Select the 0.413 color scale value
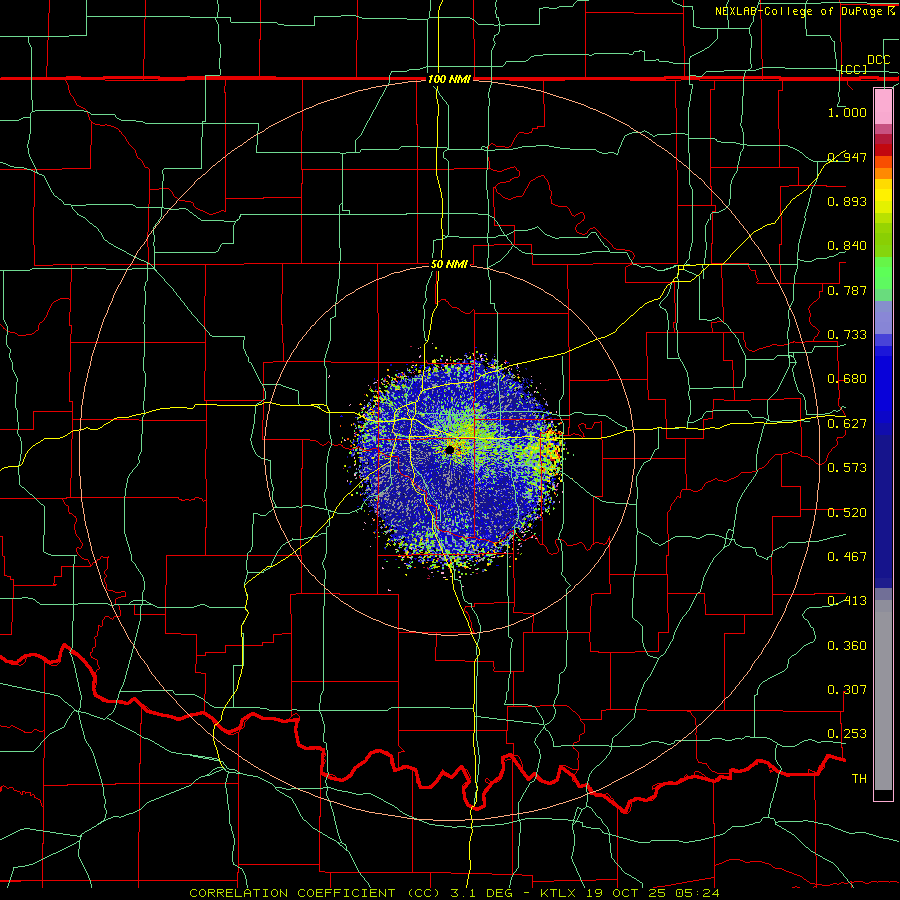This screenshot has height=900, width=900. coord(847,601)
